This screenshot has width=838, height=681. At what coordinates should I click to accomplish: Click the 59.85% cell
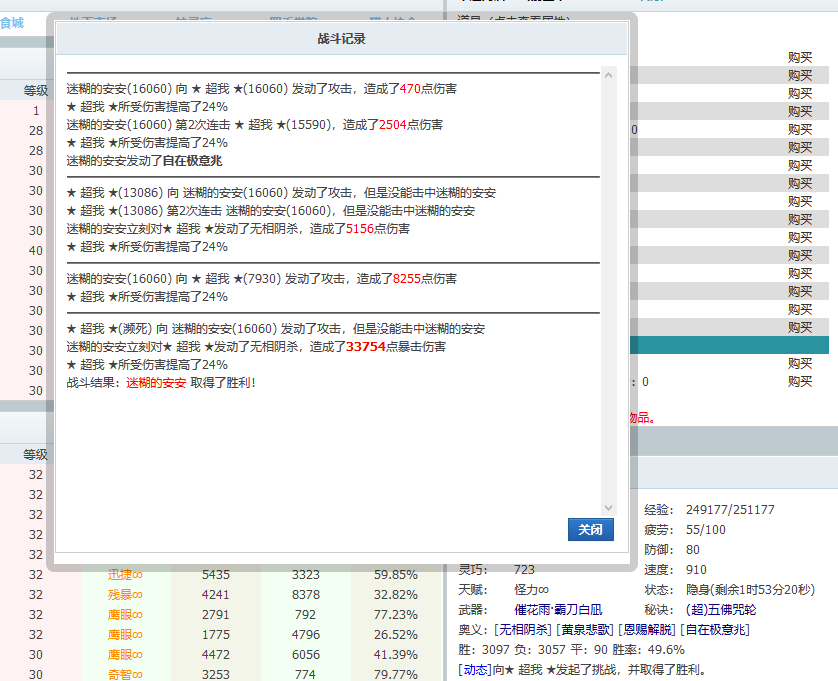click(395, 575)
